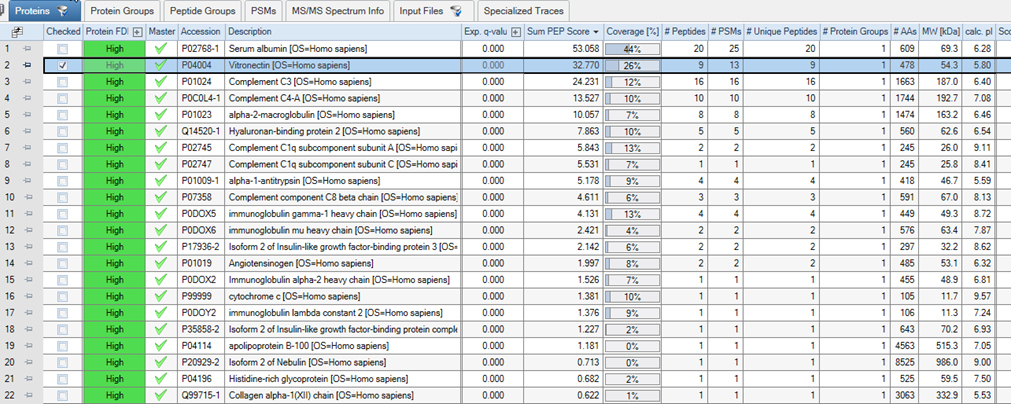
Task: Select accession P99999 cell
Action: [201, 296]
